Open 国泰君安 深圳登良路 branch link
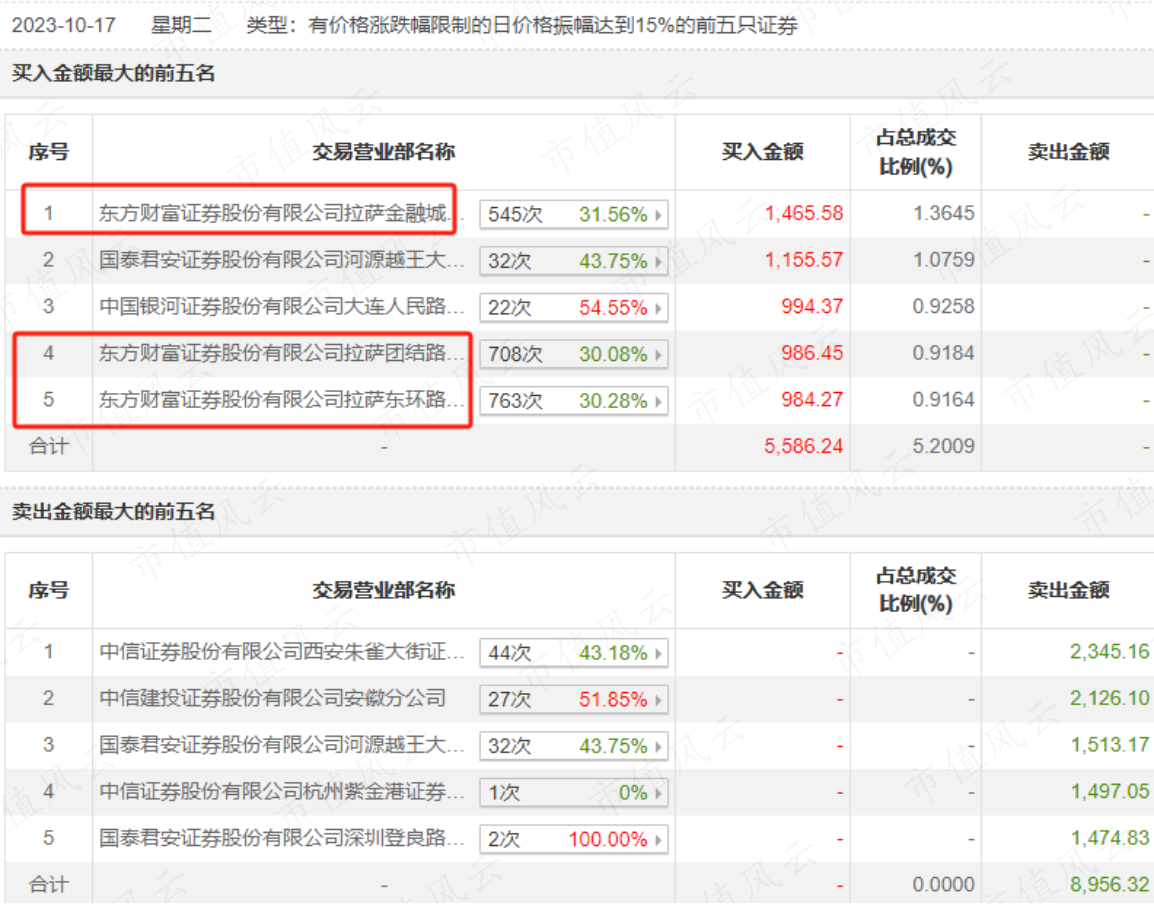Viewport: 1154px width, 904px height. pyautogui.click(x=281, y=838)
